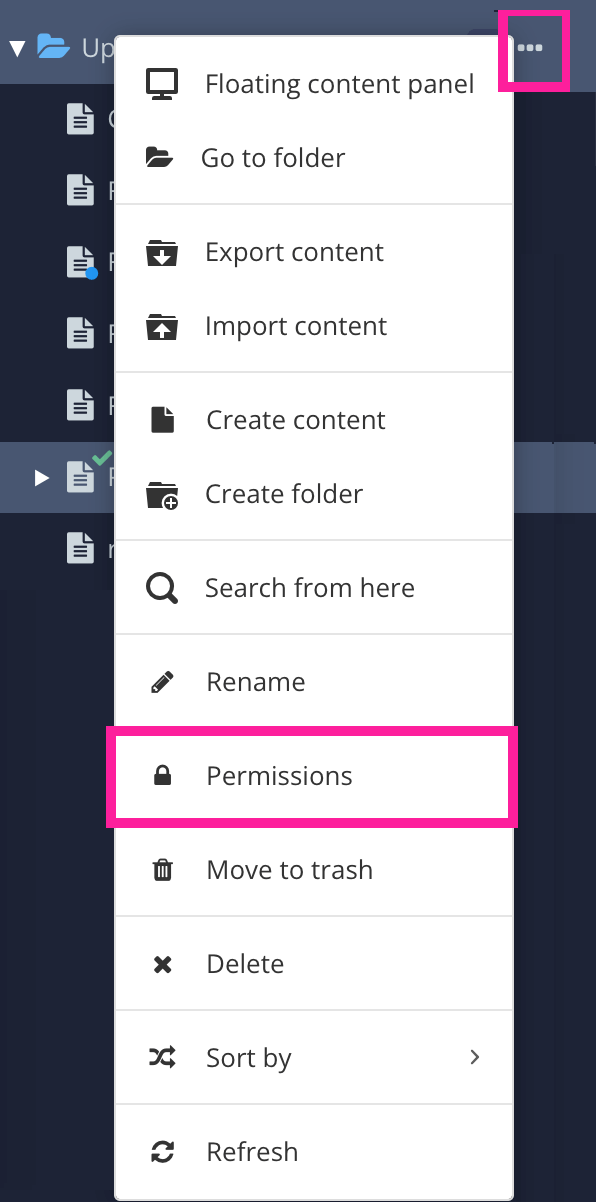Viewport: 596px width, 1202px height.
Task: Click the highlighted ellipsis options button
Action: tap(533, 46)
